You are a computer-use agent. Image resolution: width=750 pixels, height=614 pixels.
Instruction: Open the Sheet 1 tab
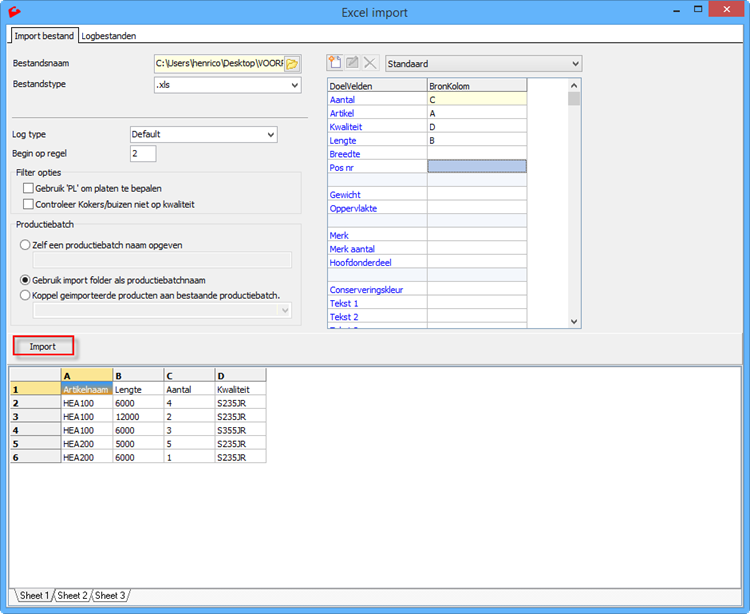[x=34, y=595]
